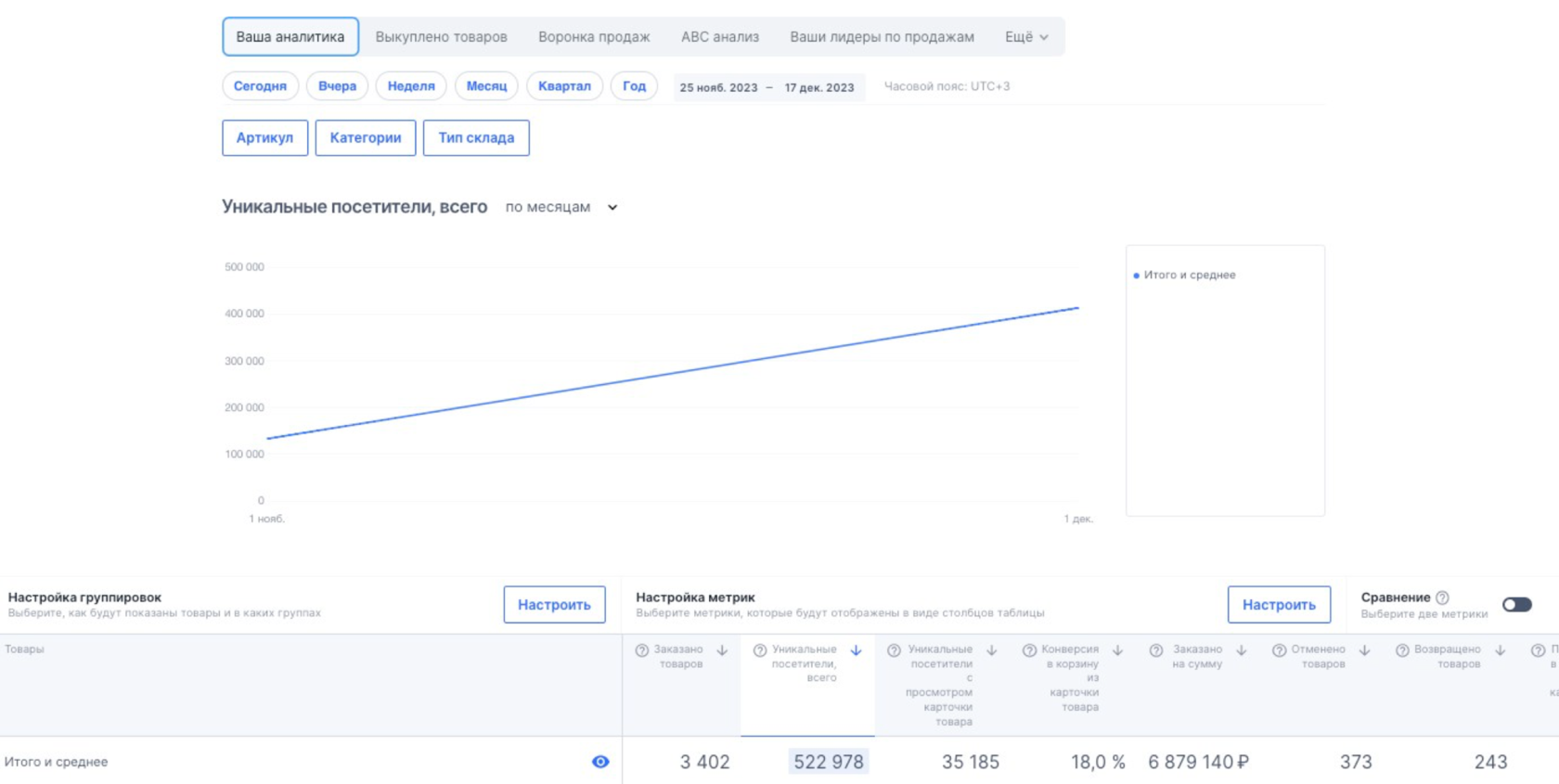Select the Квартал period button
1559x784 pixels.
564,86
